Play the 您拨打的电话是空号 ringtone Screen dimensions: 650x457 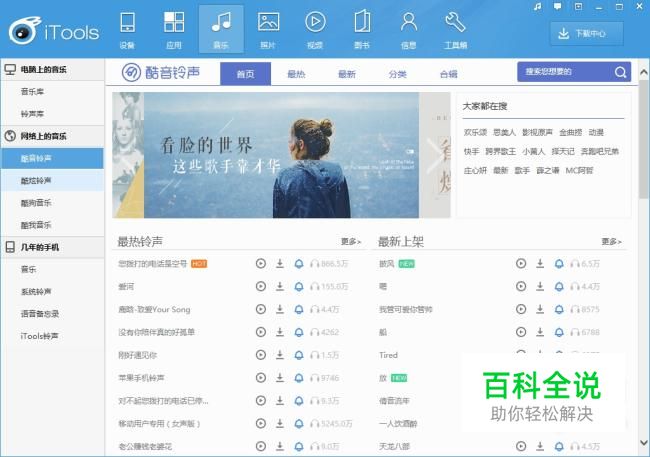[x=261, y=263]
